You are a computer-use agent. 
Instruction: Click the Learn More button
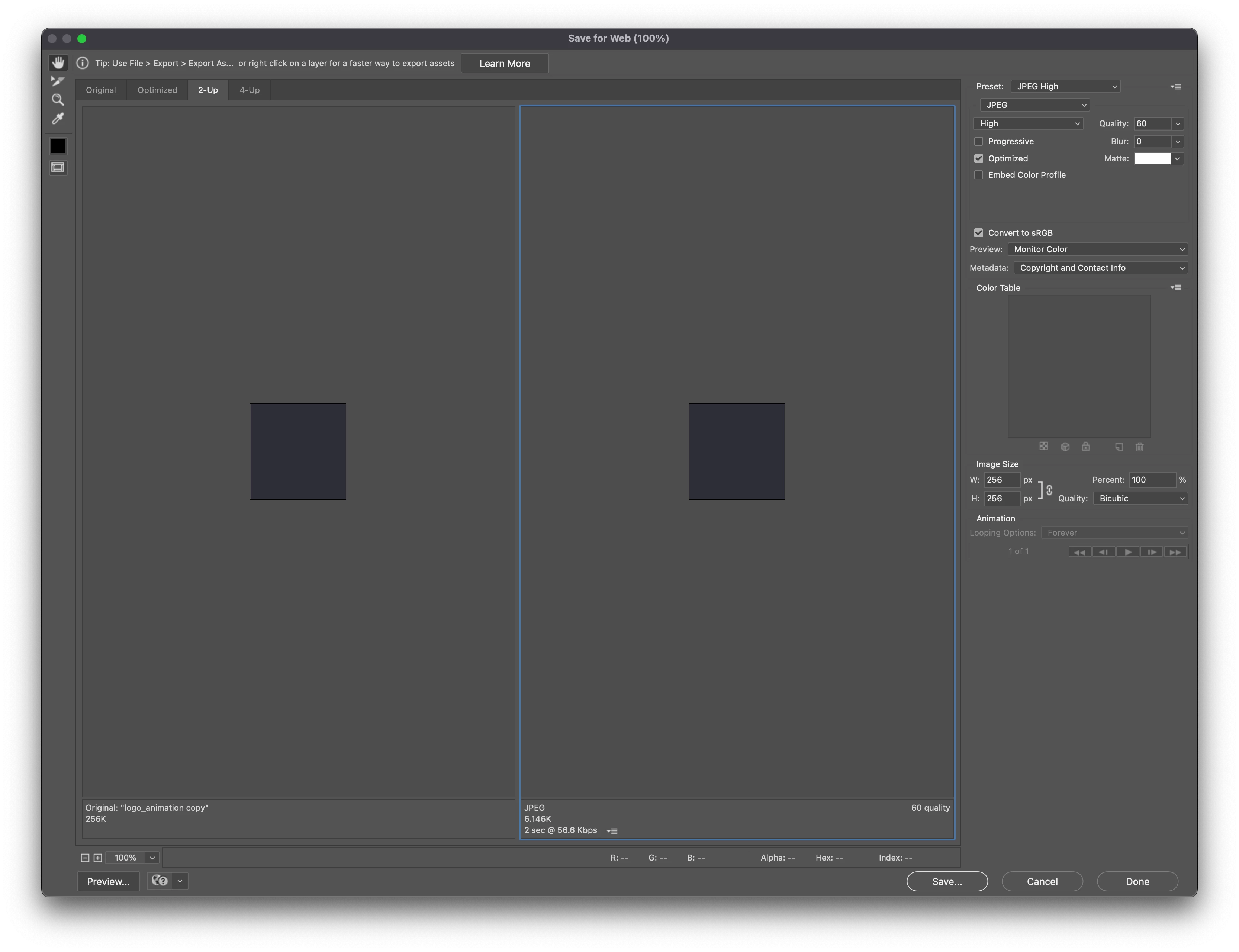point(504,64)
